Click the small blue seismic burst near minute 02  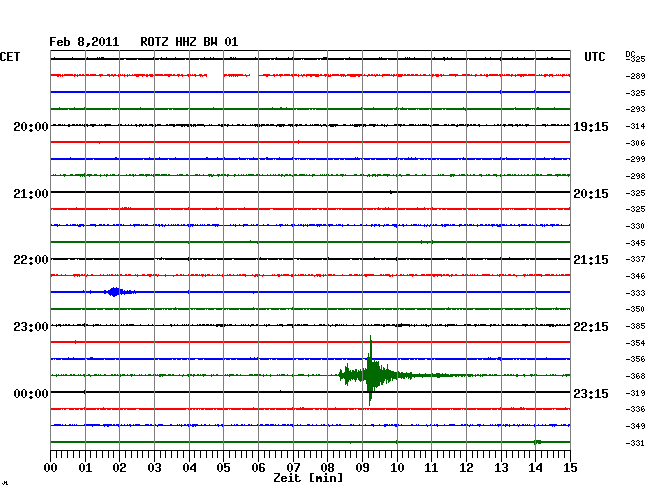pyautogui.click(x=114, y=292)
